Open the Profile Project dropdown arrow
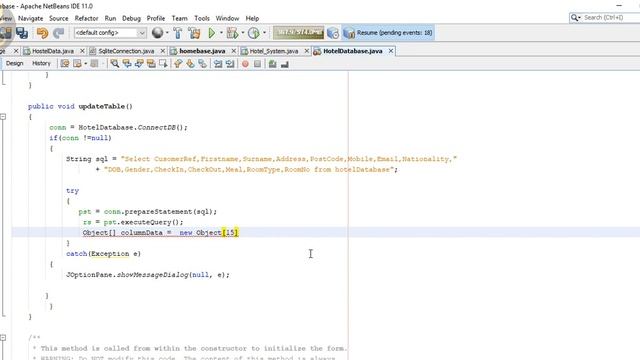The image size is (640, 360). pyautogui.click(x=264, y=33)
